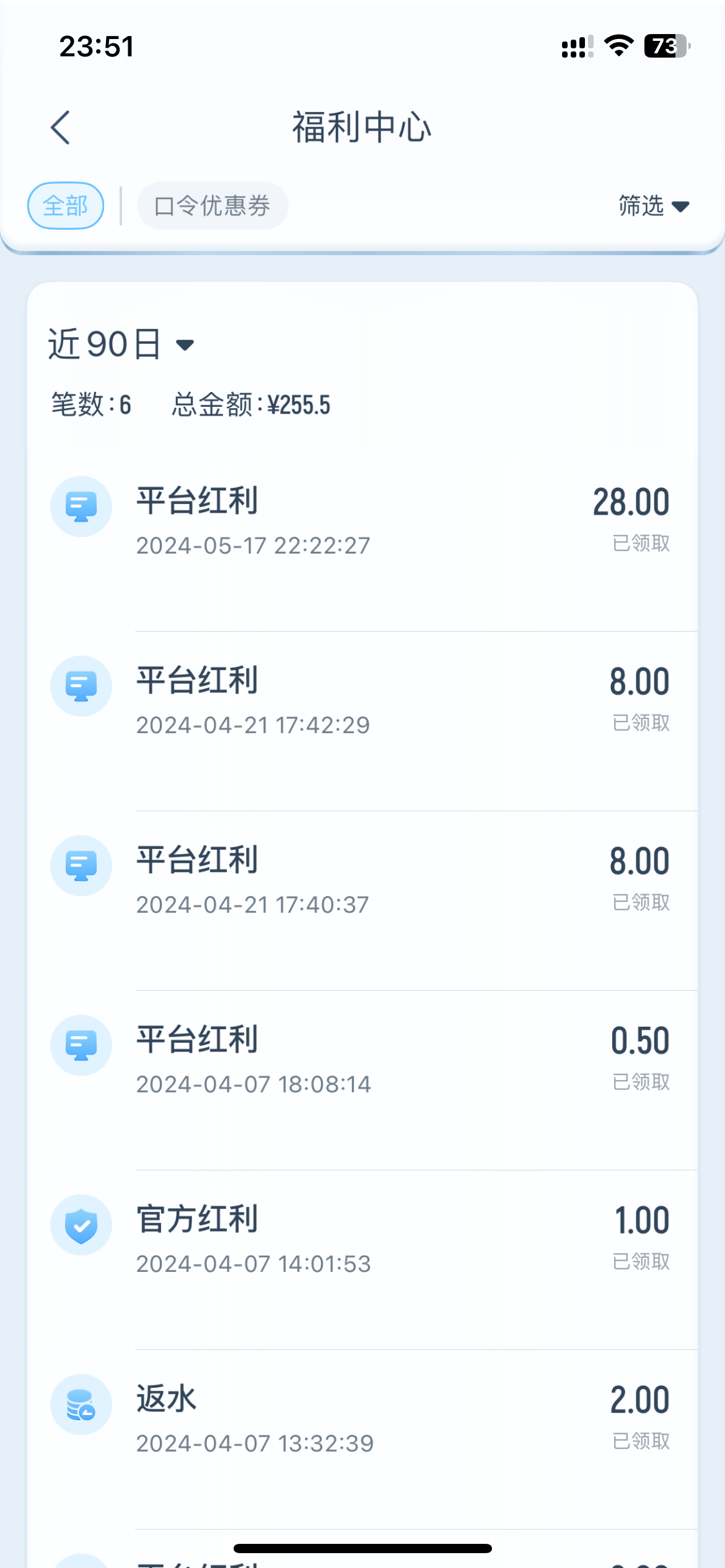This screenshot has width=725, height=1568.
Task: Expand the 近90日 date range dropdown
Action: (x=105, y=344)
